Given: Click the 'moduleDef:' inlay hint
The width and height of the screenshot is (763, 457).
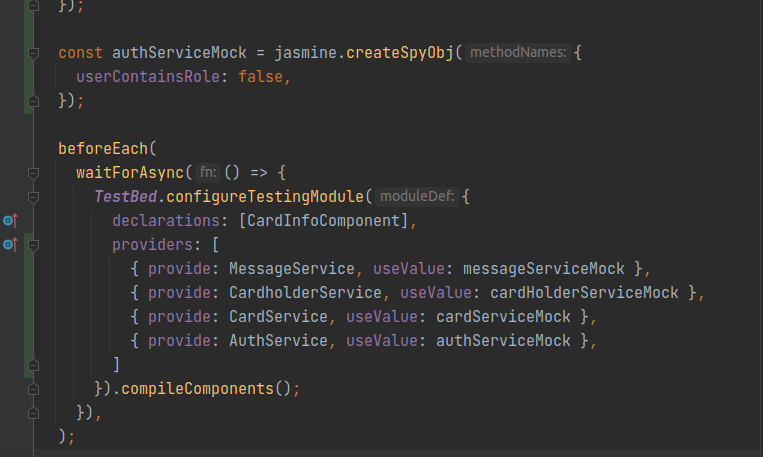Looking at the screenshot, I should 417,197.
